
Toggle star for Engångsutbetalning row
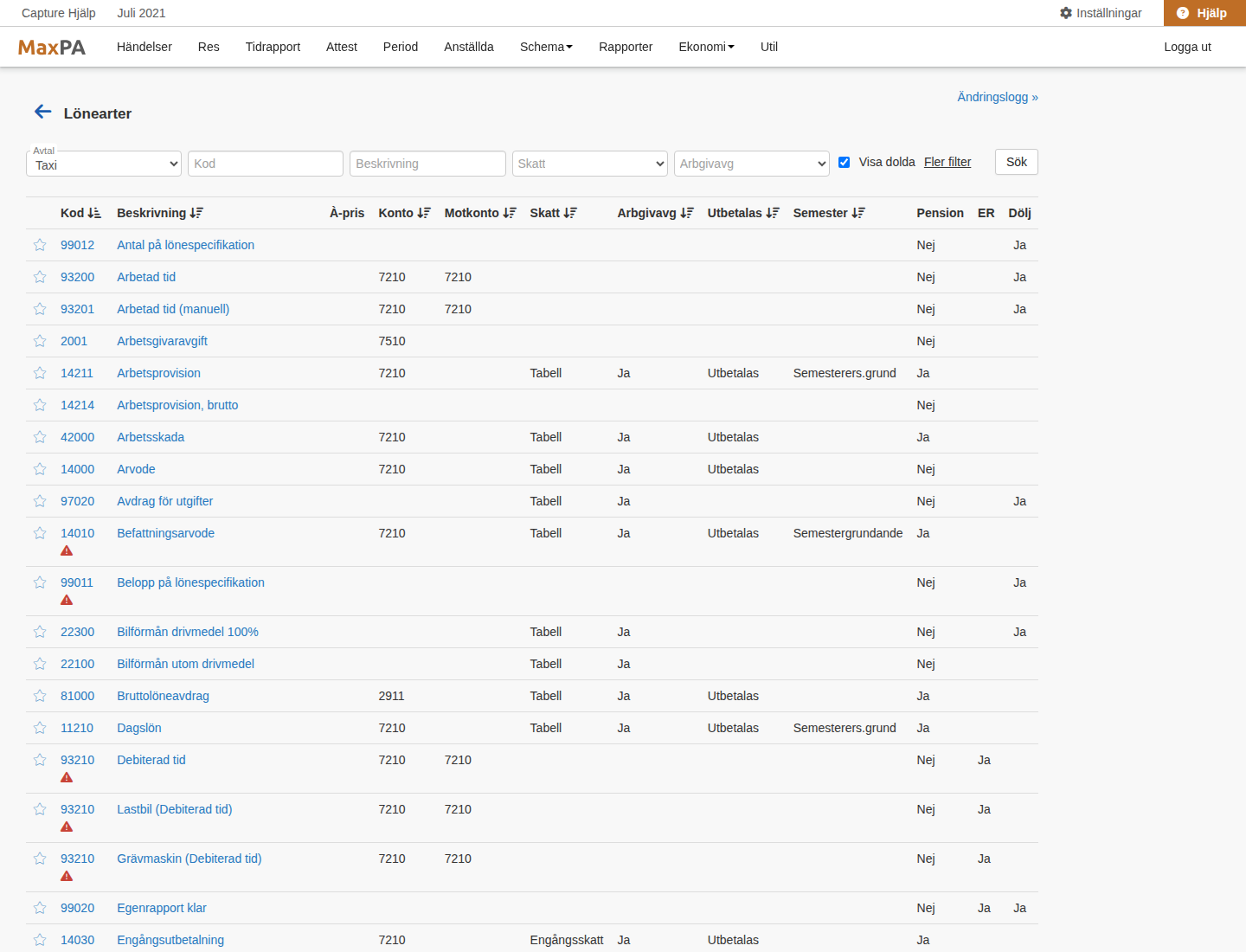(x=40, y=940)
